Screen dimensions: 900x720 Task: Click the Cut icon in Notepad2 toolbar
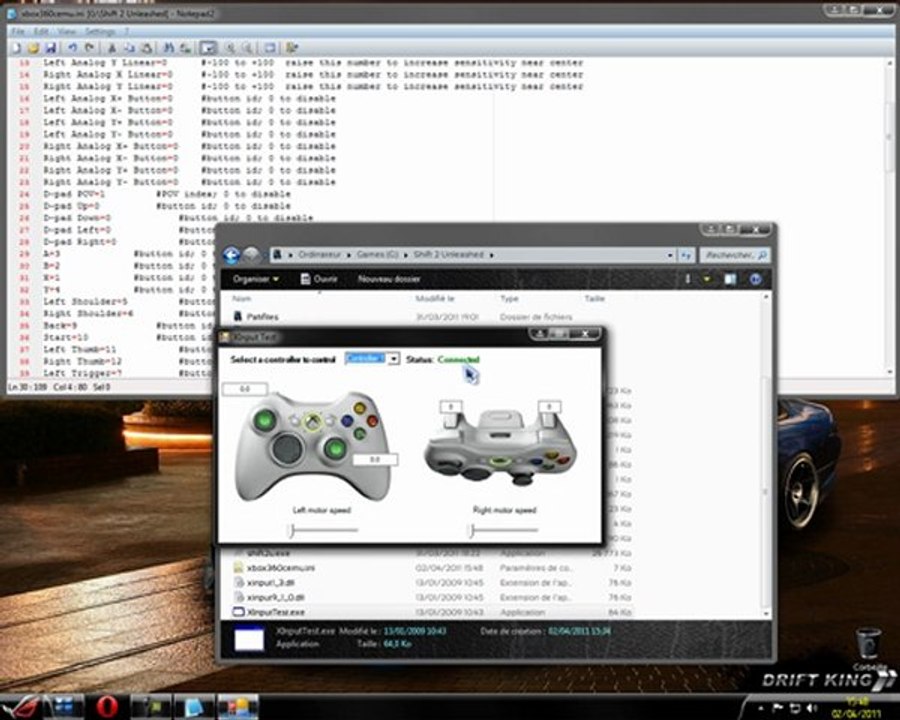[112, 48]
